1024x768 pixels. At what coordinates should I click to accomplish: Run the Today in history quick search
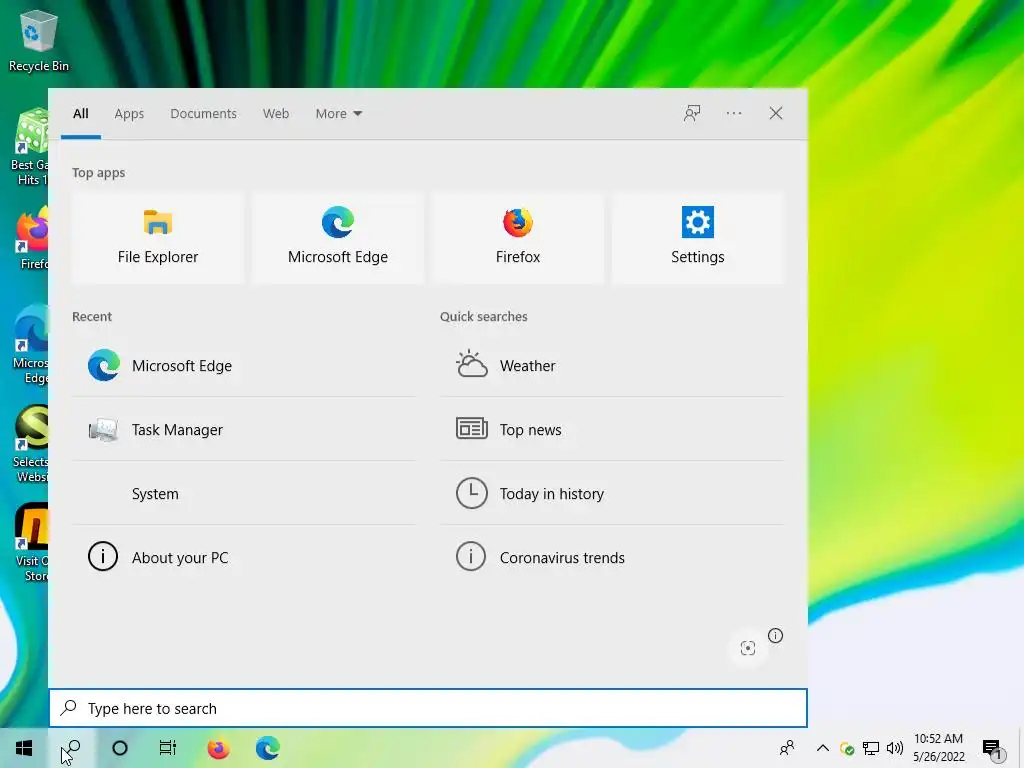pyautogui.click(x=612, y=494)
